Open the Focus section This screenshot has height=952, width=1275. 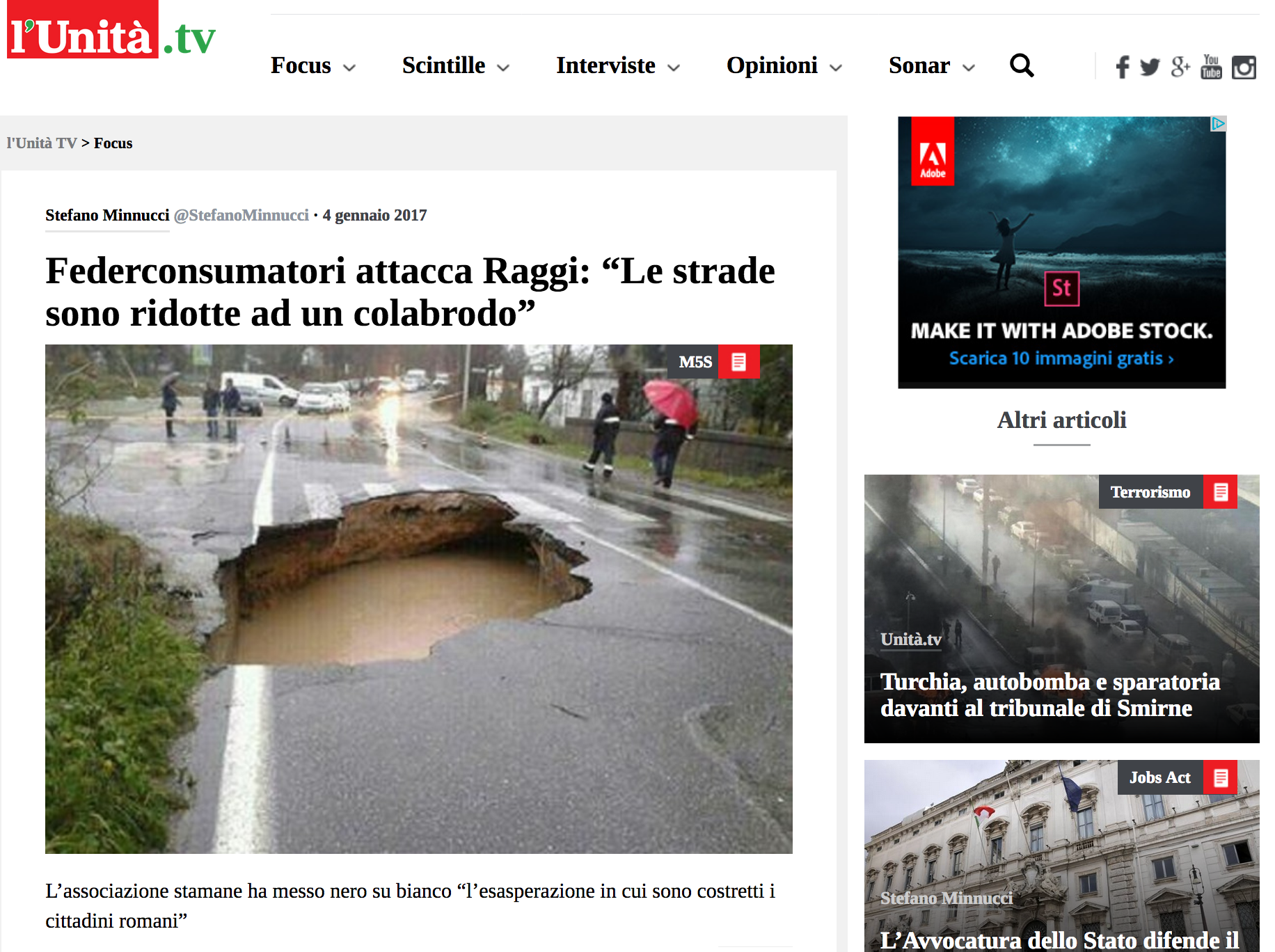pyautogui.click(x=301, y=65)
